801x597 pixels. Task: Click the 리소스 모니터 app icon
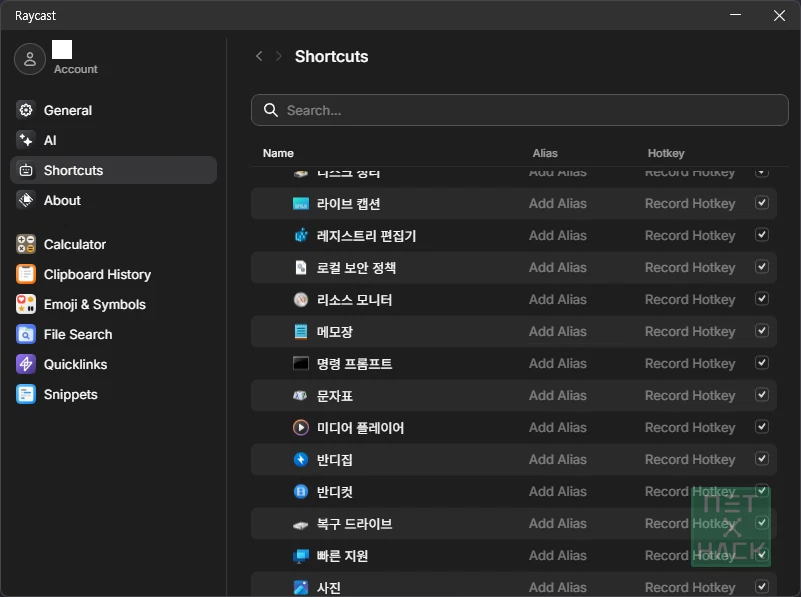coord(301,300)
